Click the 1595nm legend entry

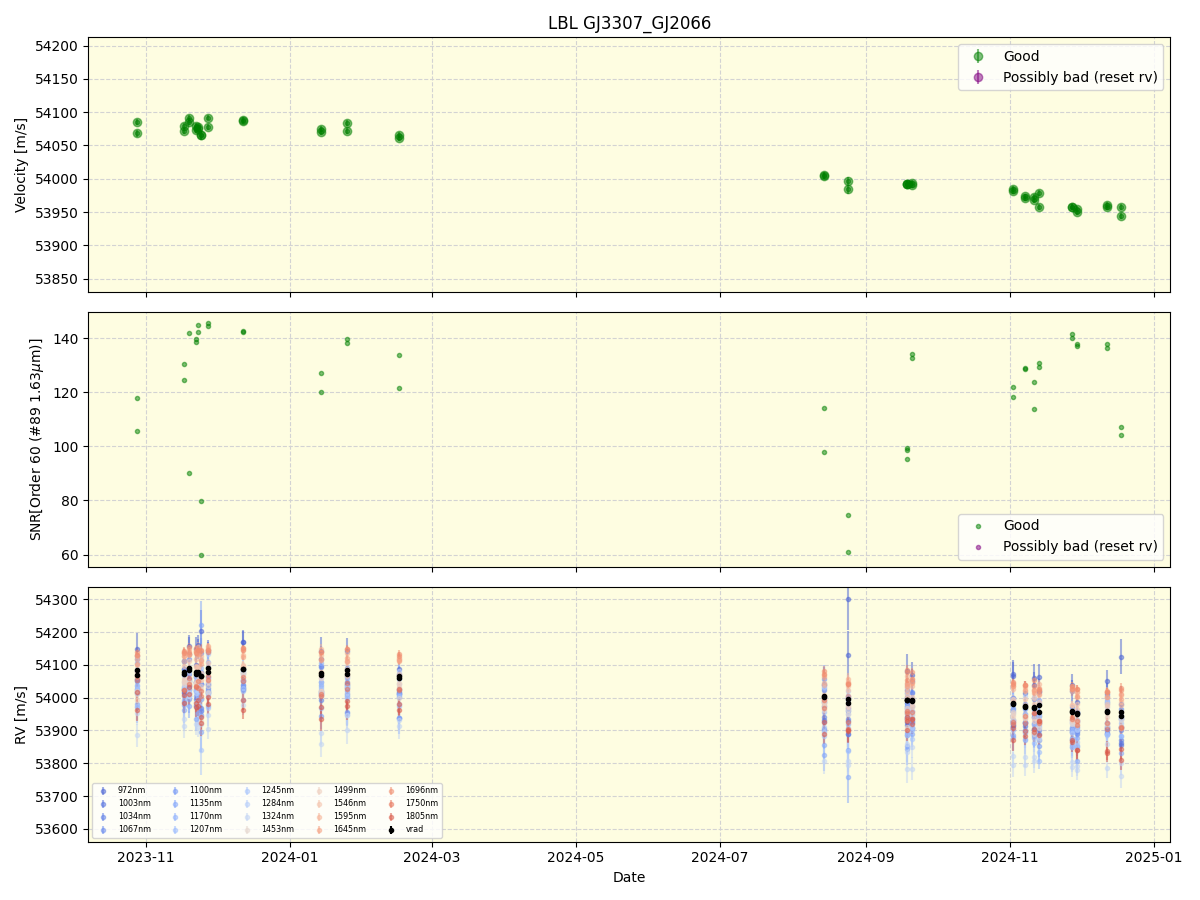pyautogui.click(x=350, y=816)
